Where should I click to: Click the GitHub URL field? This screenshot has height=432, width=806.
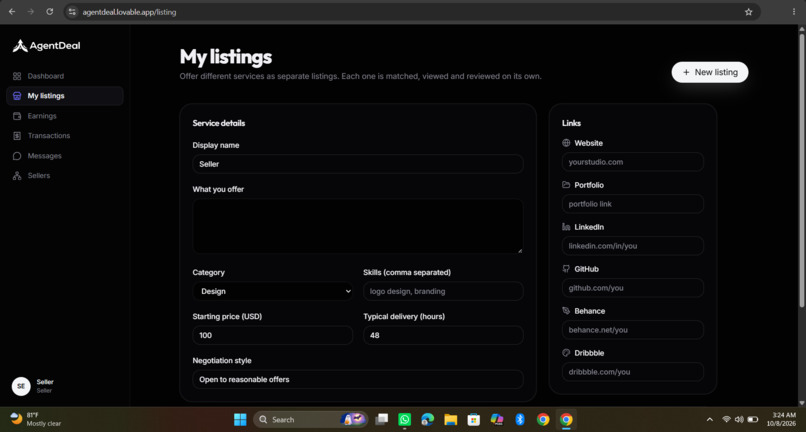pos(633,288)
